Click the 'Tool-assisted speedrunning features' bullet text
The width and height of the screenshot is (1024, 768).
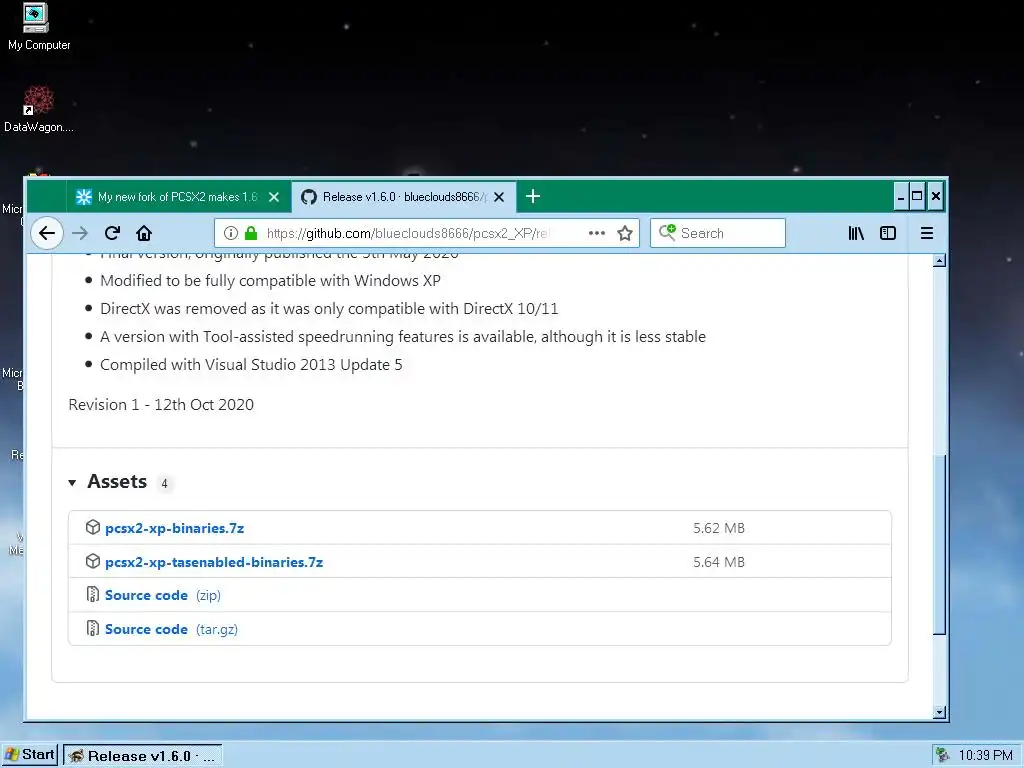click(403, 337)
